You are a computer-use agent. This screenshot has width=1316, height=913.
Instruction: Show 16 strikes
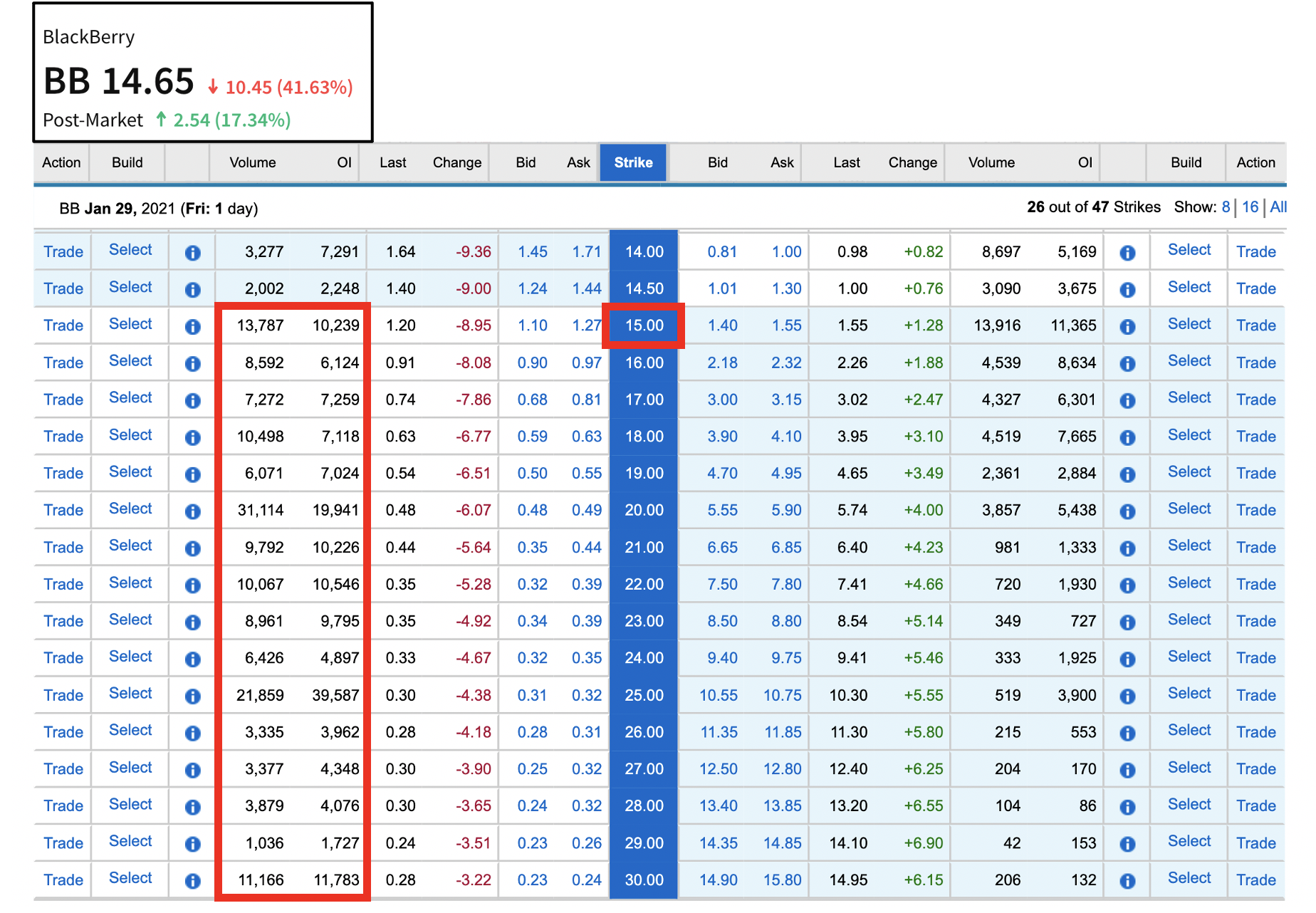tap(1250, 207)
